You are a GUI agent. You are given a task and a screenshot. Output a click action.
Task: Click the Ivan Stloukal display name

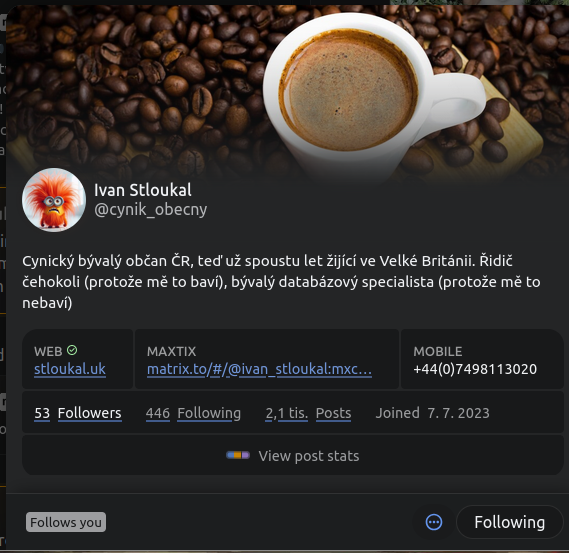pos(143,190)
